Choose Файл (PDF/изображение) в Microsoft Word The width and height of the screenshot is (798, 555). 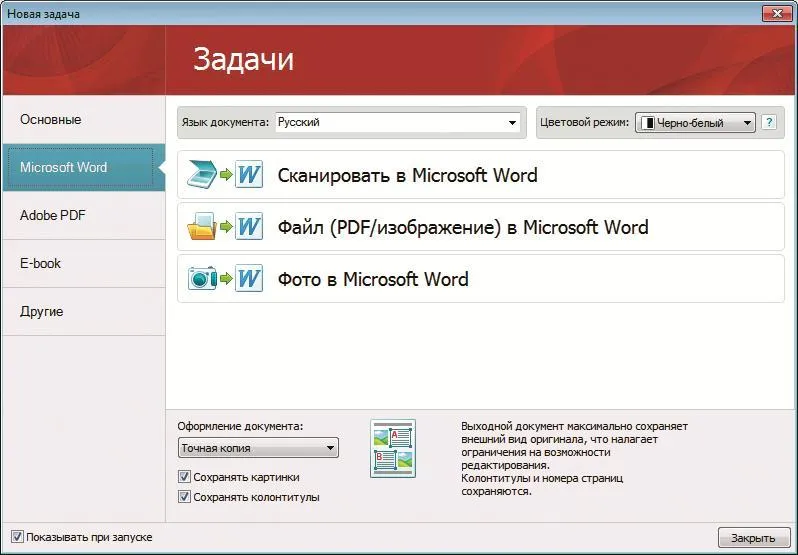coord(480,226)
